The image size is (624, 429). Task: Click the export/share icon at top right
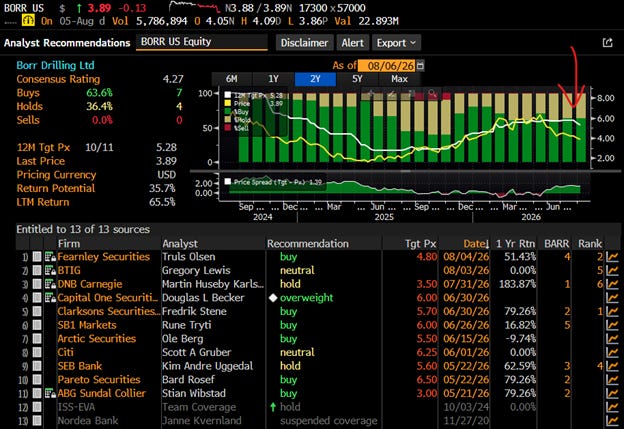(x=607, y=42)
